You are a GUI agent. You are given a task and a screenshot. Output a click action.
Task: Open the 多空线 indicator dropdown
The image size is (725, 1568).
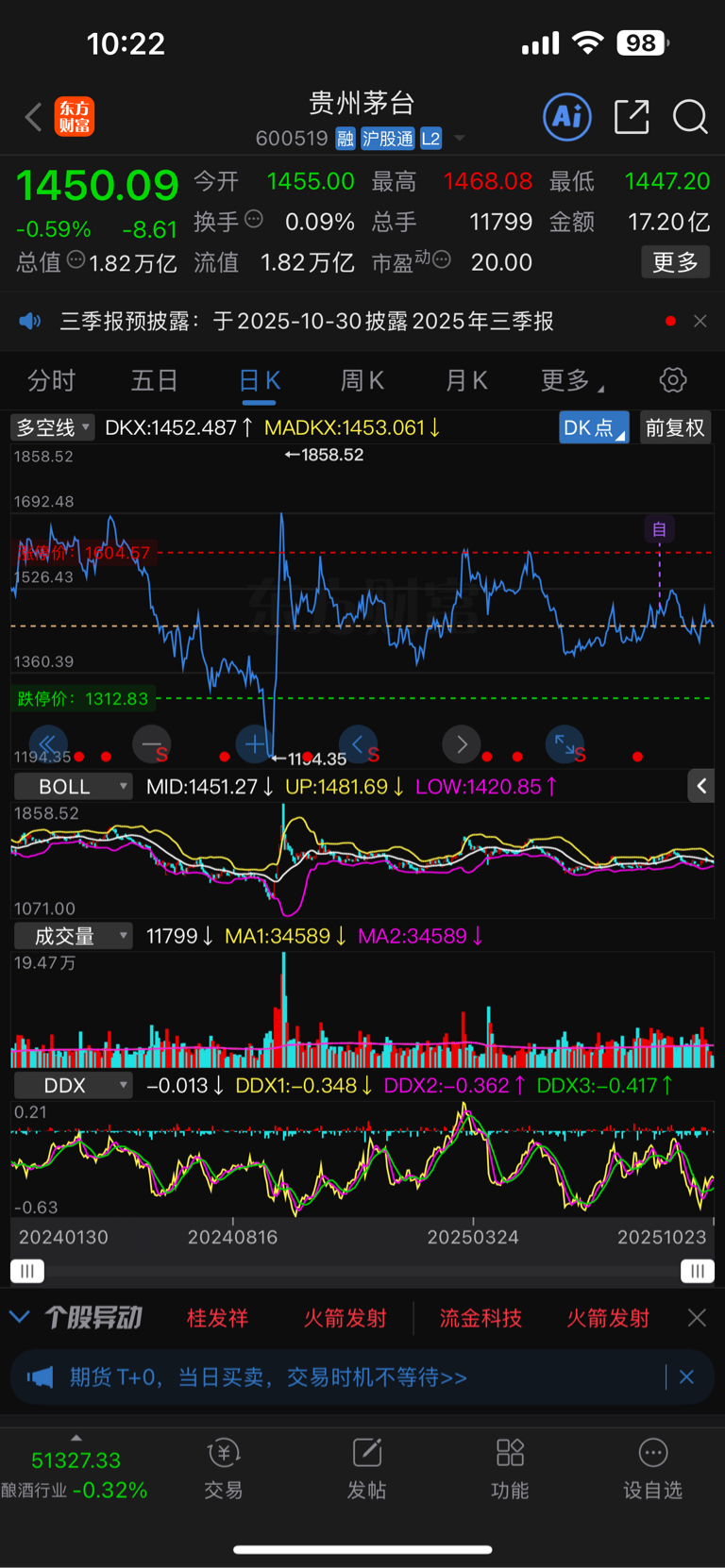(53, 427)
